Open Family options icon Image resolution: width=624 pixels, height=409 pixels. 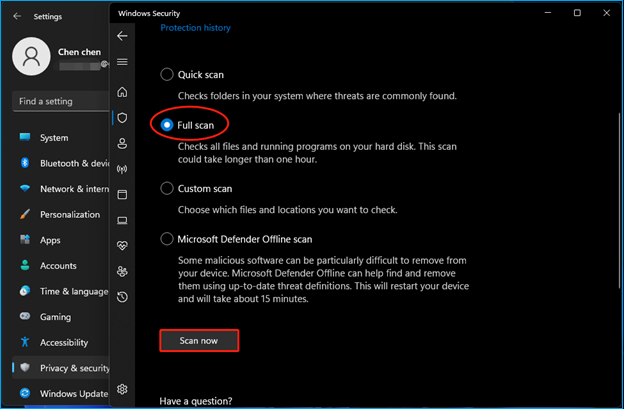click(x=122, y=271)
